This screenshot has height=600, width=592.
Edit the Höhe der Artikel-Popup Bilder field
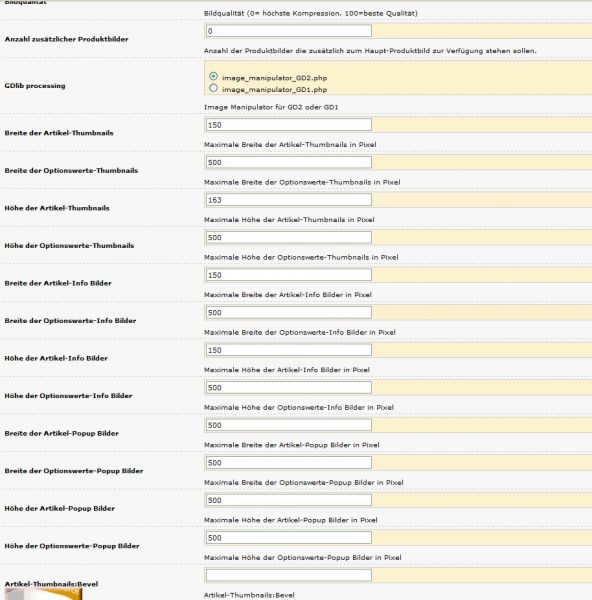pos(289,500)
